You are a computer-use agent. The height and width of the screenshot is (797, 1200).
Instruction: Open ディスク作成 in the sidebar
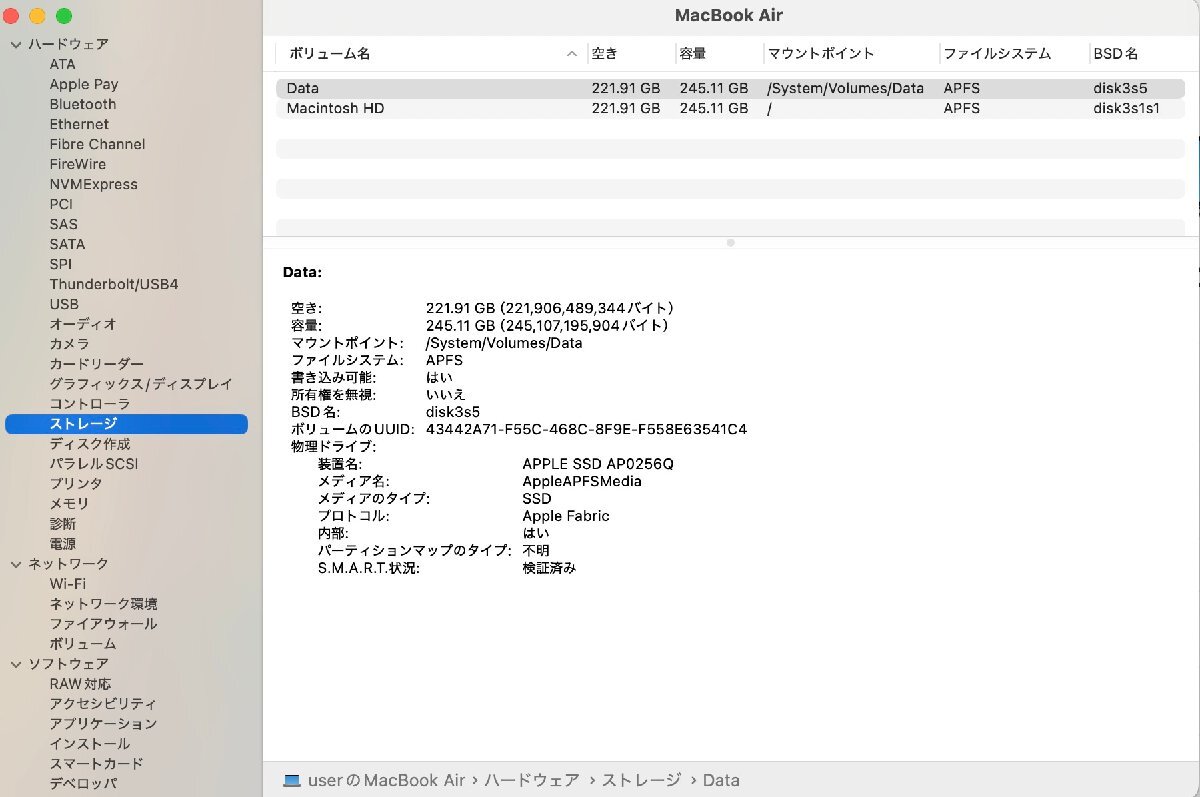click(x=90, y=444)
